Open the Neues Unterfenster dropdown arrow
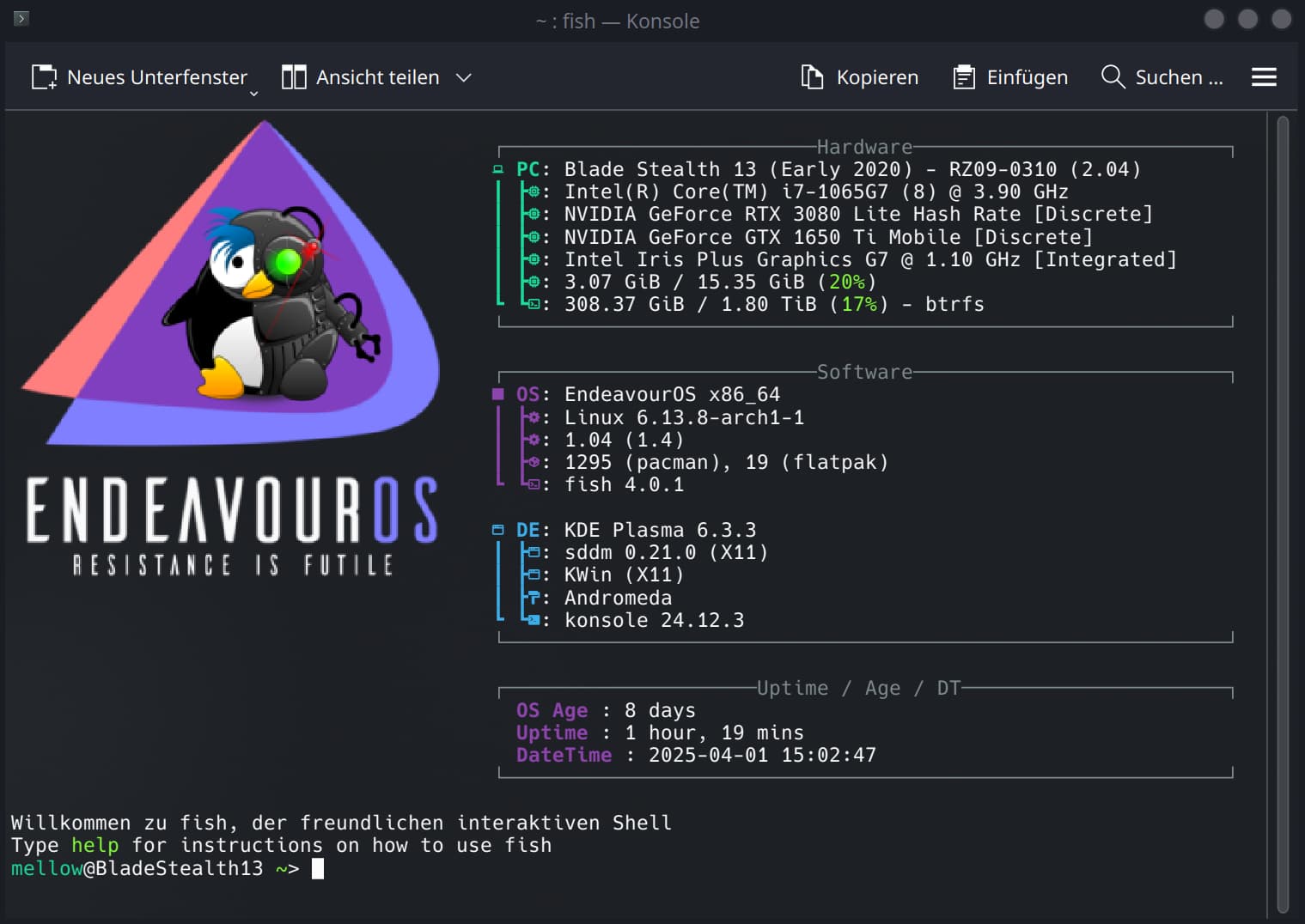Image resolution: width=1305 pixels, height=924 pixels. [x=253, y=93]
